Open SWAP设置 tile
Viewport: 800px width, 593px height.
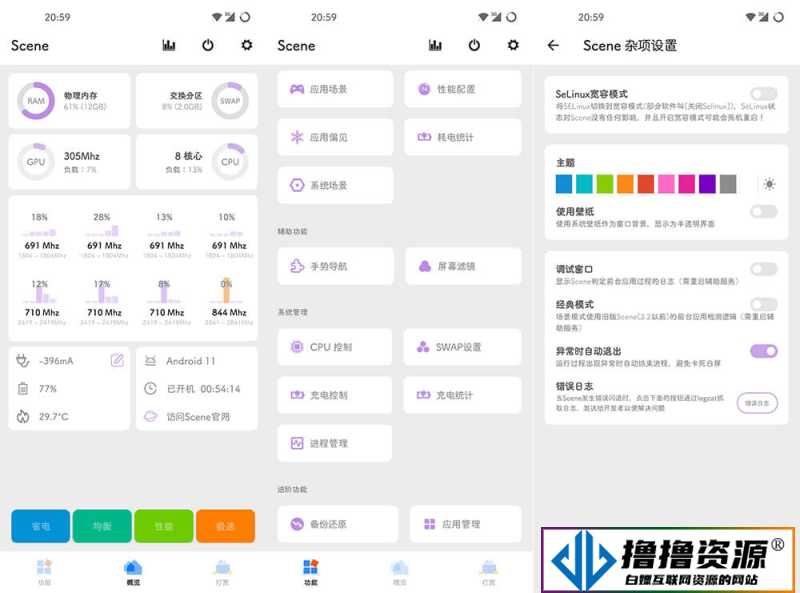click(x=462, y=347)
